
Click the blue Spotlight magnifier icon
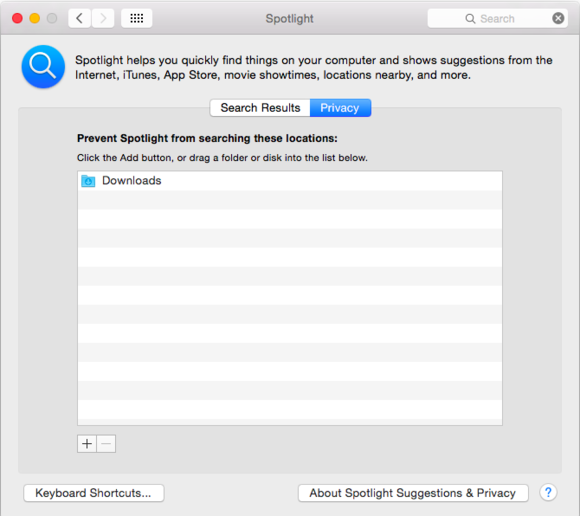[43, 67]
